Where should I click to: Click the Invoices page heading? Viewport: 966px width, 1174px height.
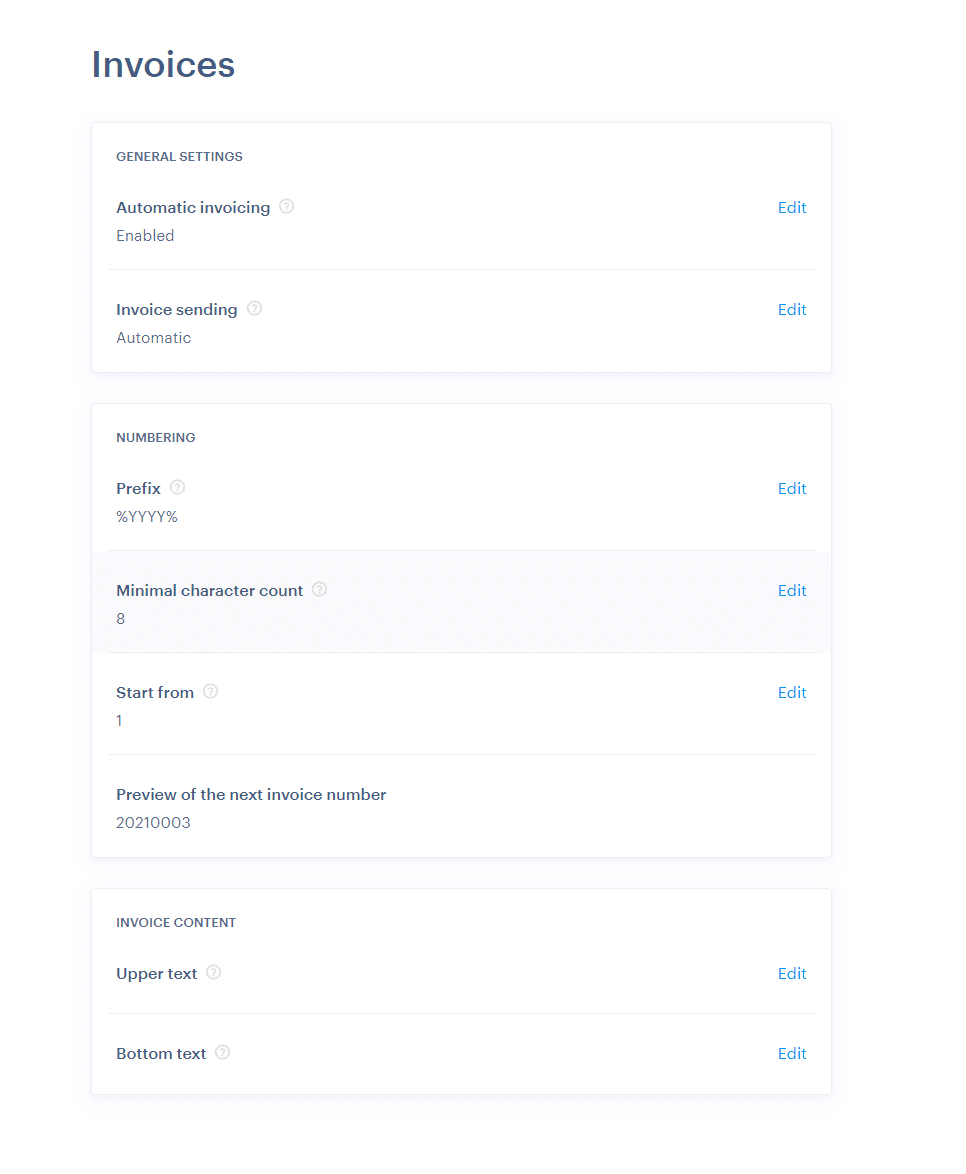click(163, 64)
